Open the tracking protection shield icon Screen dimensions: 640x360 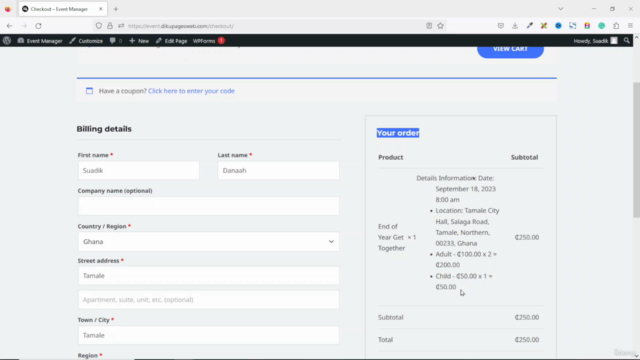coord(99,26)
